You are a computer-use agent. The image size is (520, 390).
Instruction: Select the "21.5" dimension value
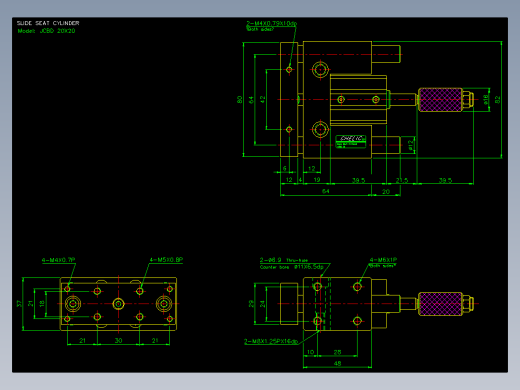pyautogui.click(x=402, y=180)
